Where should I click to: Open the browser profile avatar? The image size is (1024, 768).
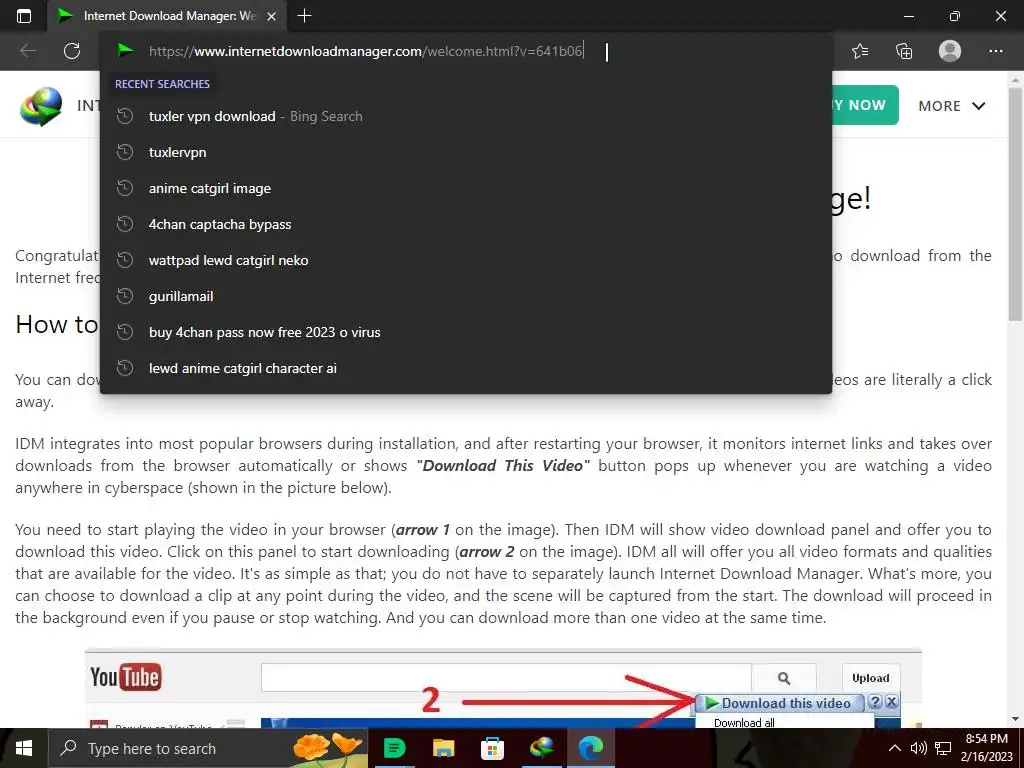pyautogui.click(x=950, y=51)
